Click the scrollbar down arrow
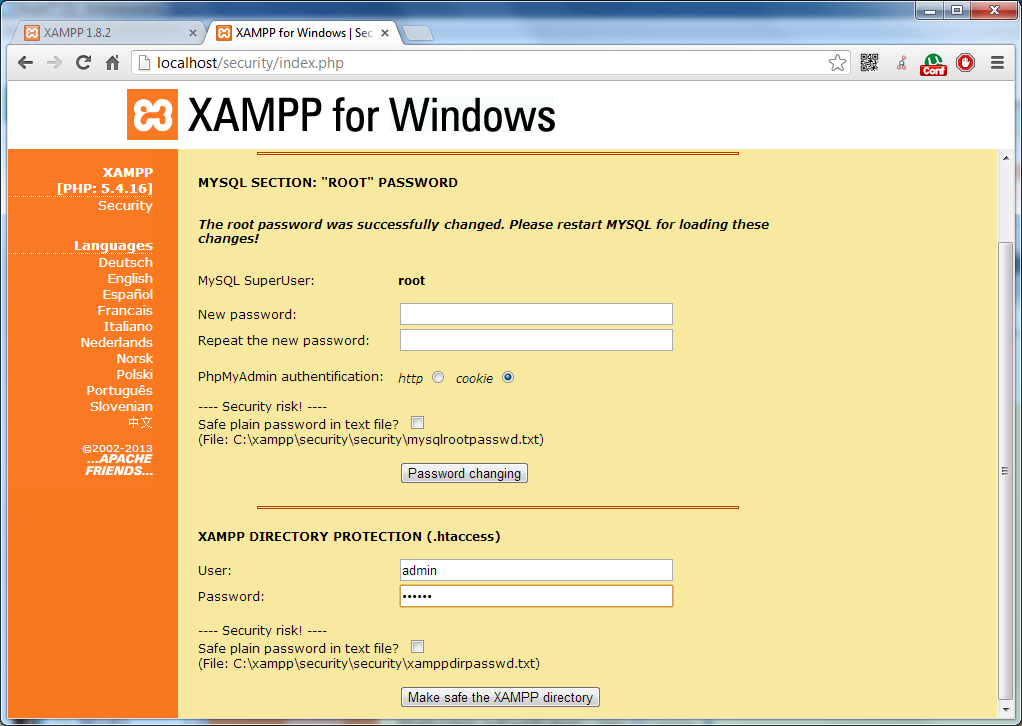This screenshot has height=726, width=1022. [x=1006, y=710]
